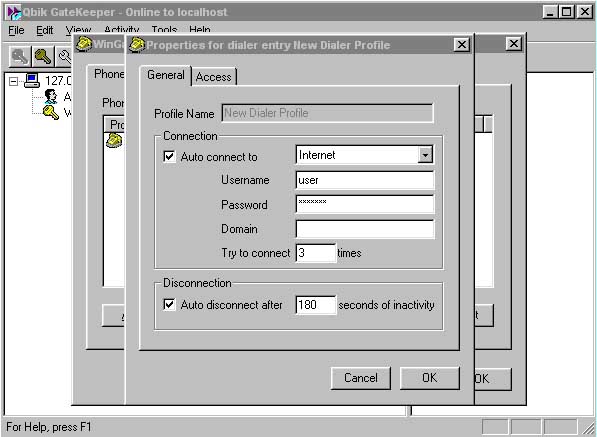Open the Edit menu
597x437 pixels.
point(45,30)
